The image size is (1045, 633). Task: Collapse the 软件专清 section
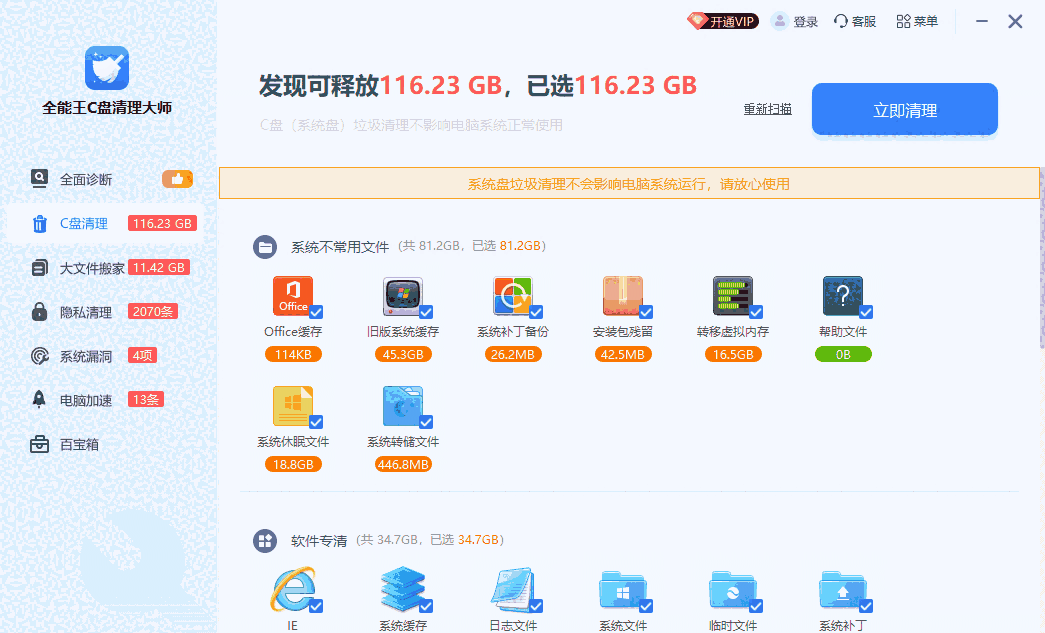pos(265,540)
